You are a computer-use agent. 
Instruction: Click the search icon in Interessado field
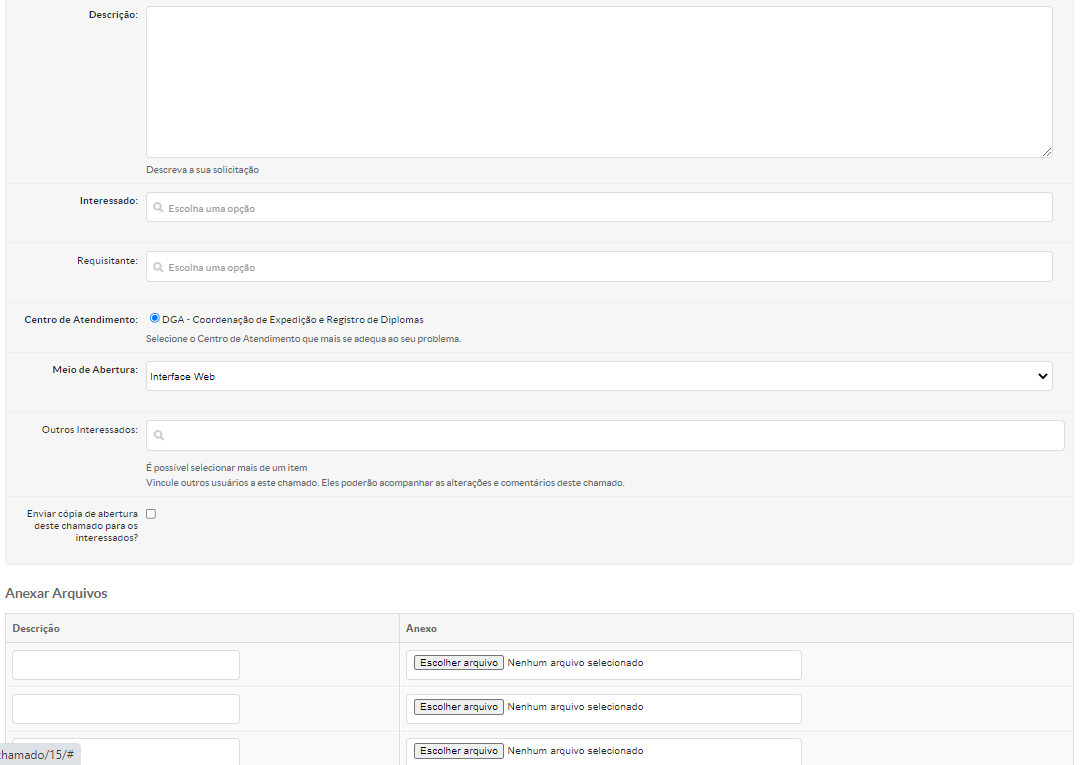click(159, 208)
